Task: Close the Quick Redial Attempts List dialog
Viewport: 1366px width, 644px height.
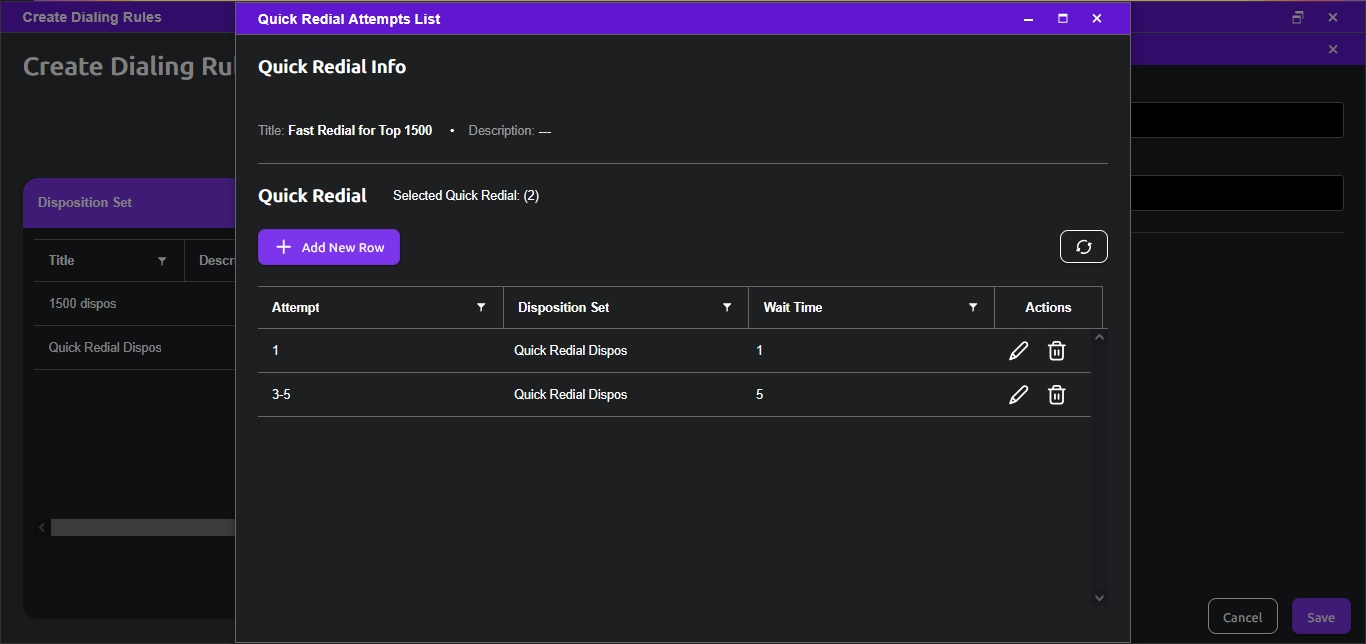Action: (x=1096, y=19)
